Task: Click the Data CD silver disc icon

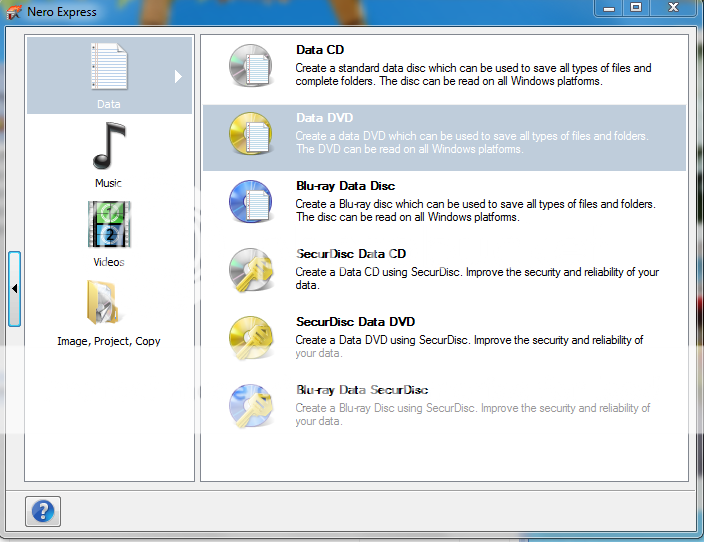Action: 251,66
